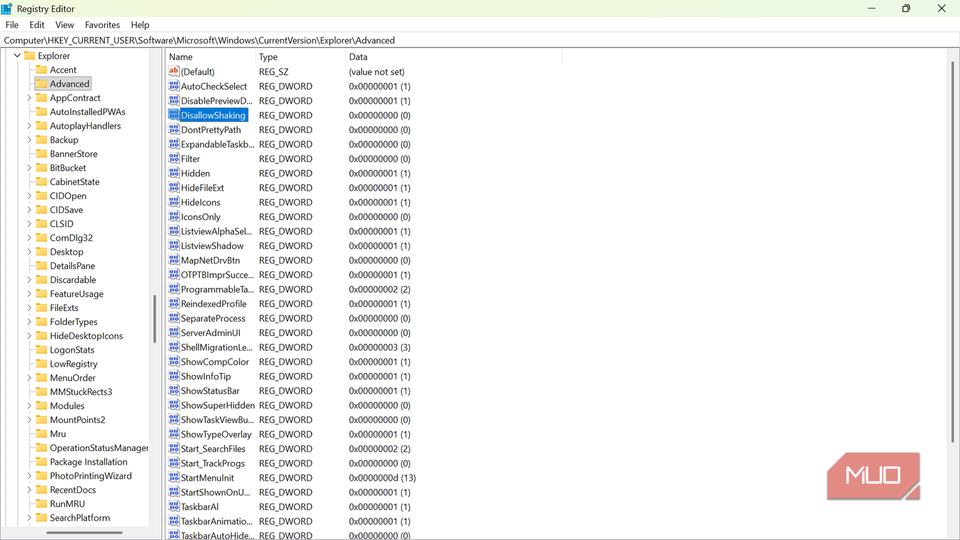Click the DWORD icon beside SeparateProcess

[x=174, y=318]
